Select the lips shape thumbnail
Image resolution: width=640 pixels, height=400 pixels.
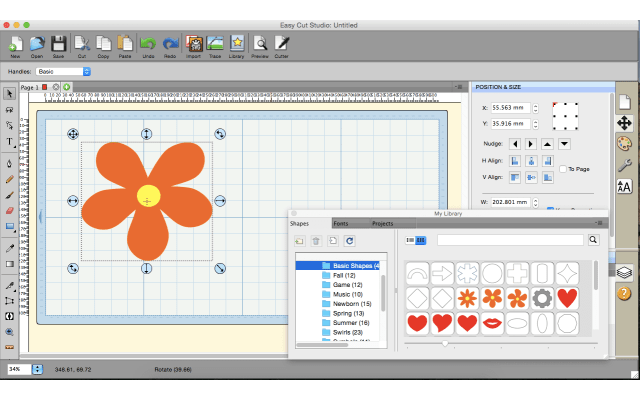click(492, 323)
